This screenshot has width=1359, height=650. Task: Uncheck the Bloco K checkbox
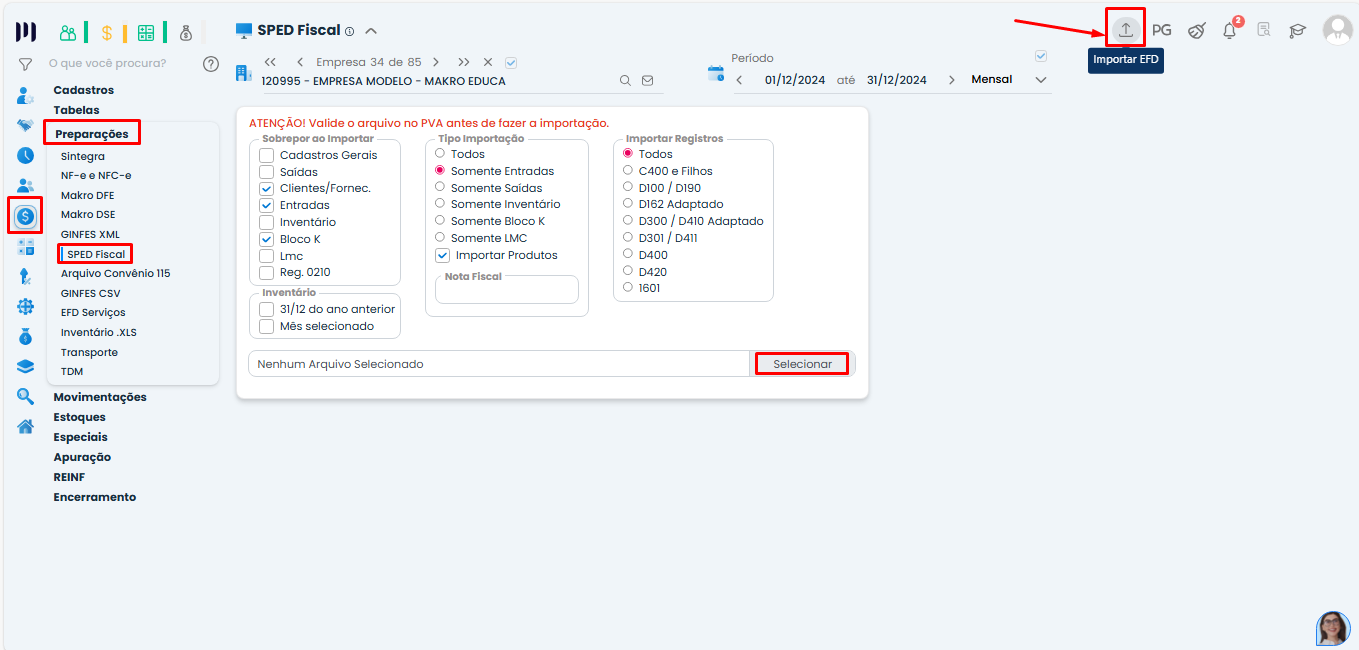click(x=266, y=239)
